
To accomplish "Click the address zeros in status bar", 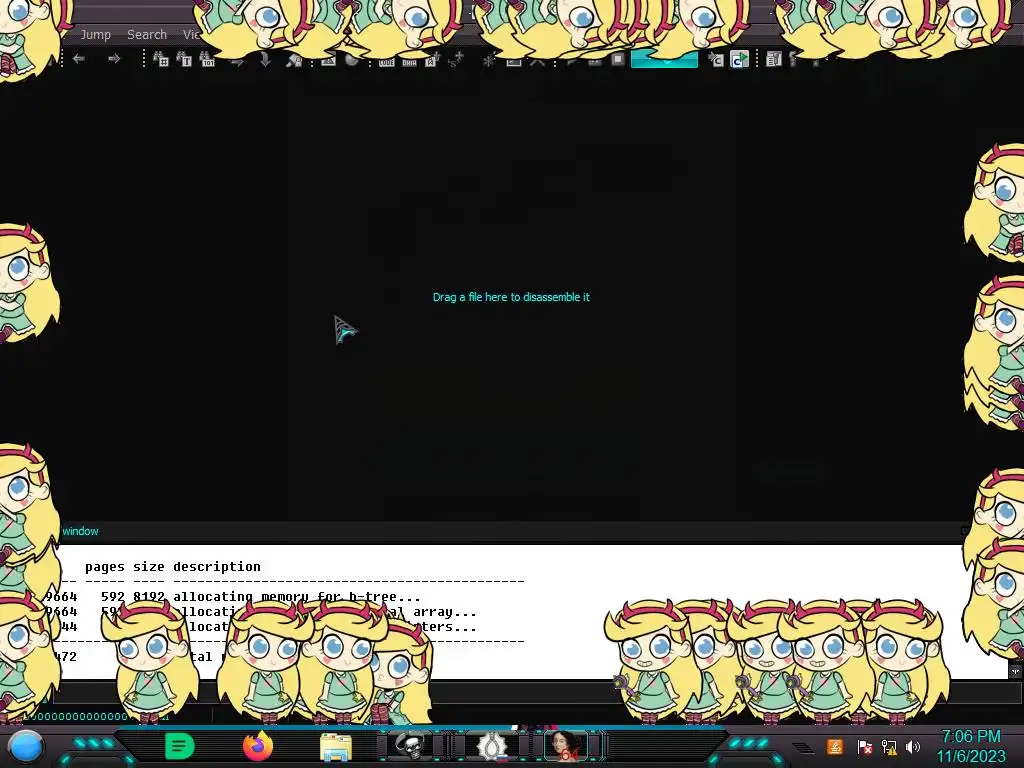I will 78,716.
